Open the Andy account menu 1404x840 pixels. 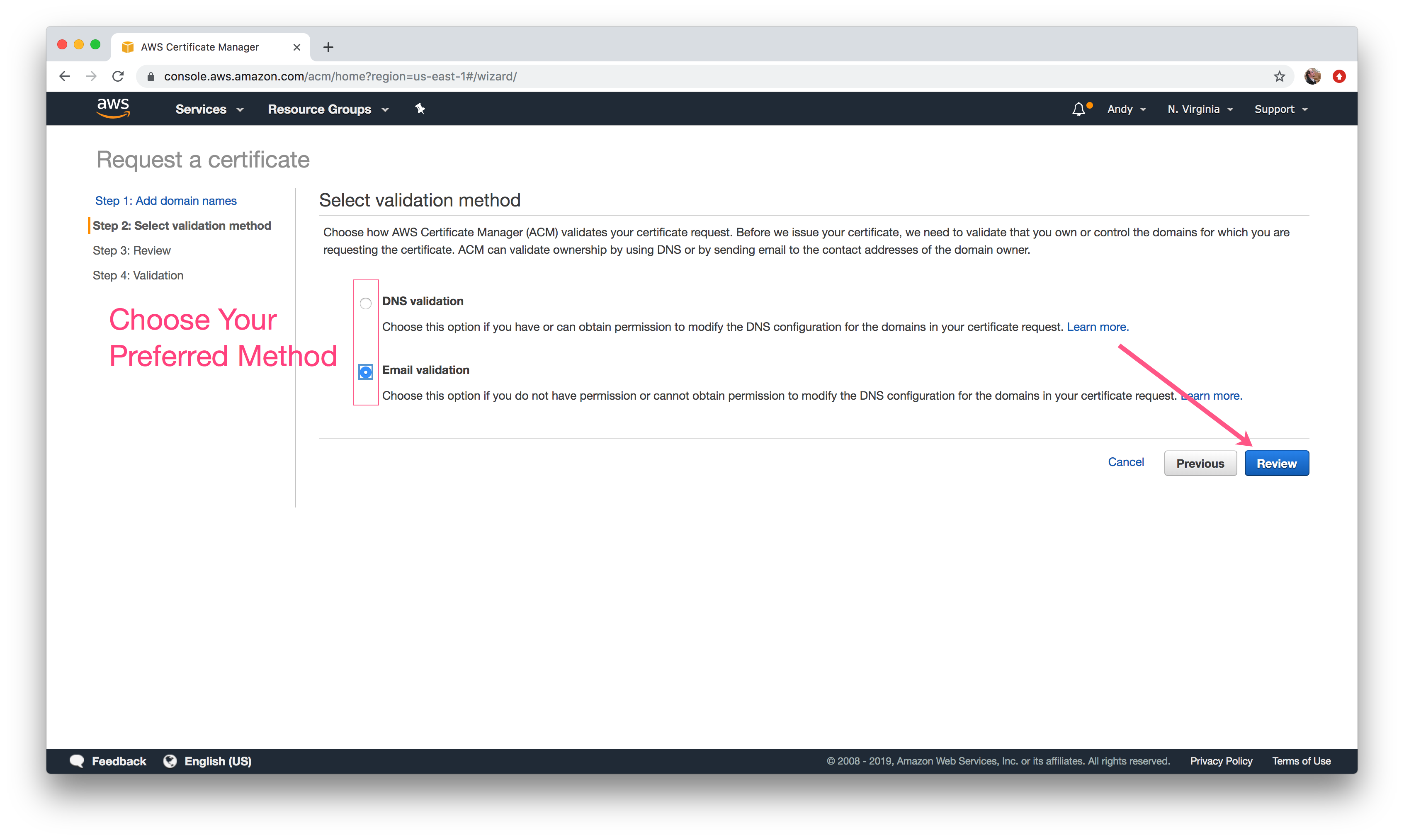[1126, 109]
